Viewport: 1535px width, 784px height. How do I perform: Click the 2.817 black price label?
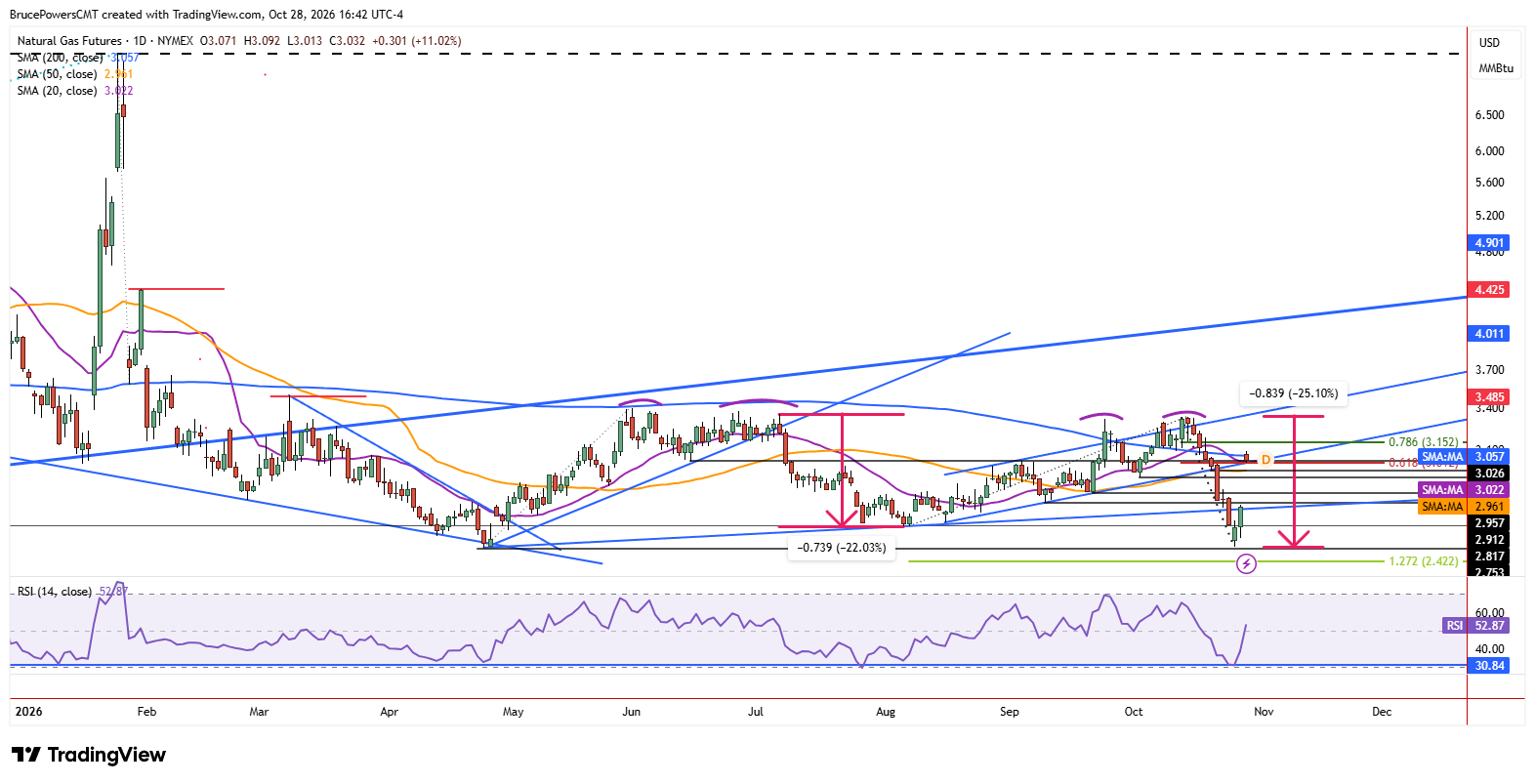pos(1489,557)
